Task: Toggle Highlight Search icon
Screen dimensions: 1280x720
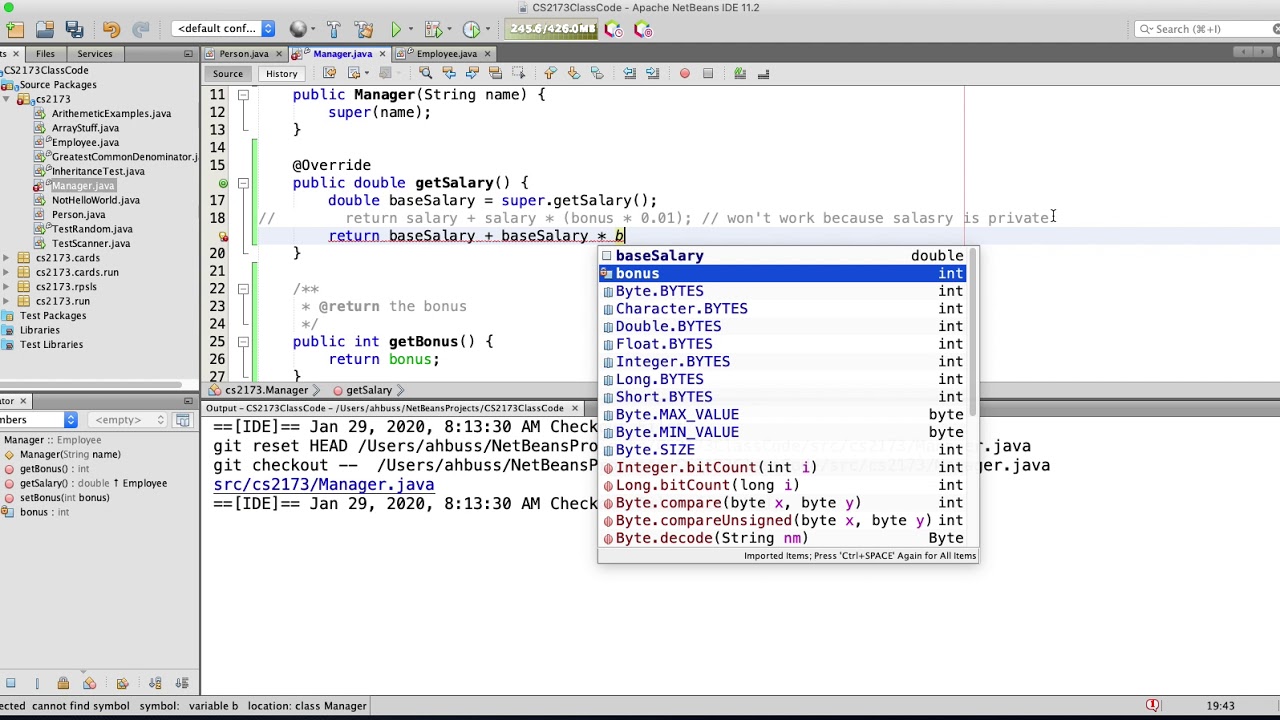Action: [494, 73]
